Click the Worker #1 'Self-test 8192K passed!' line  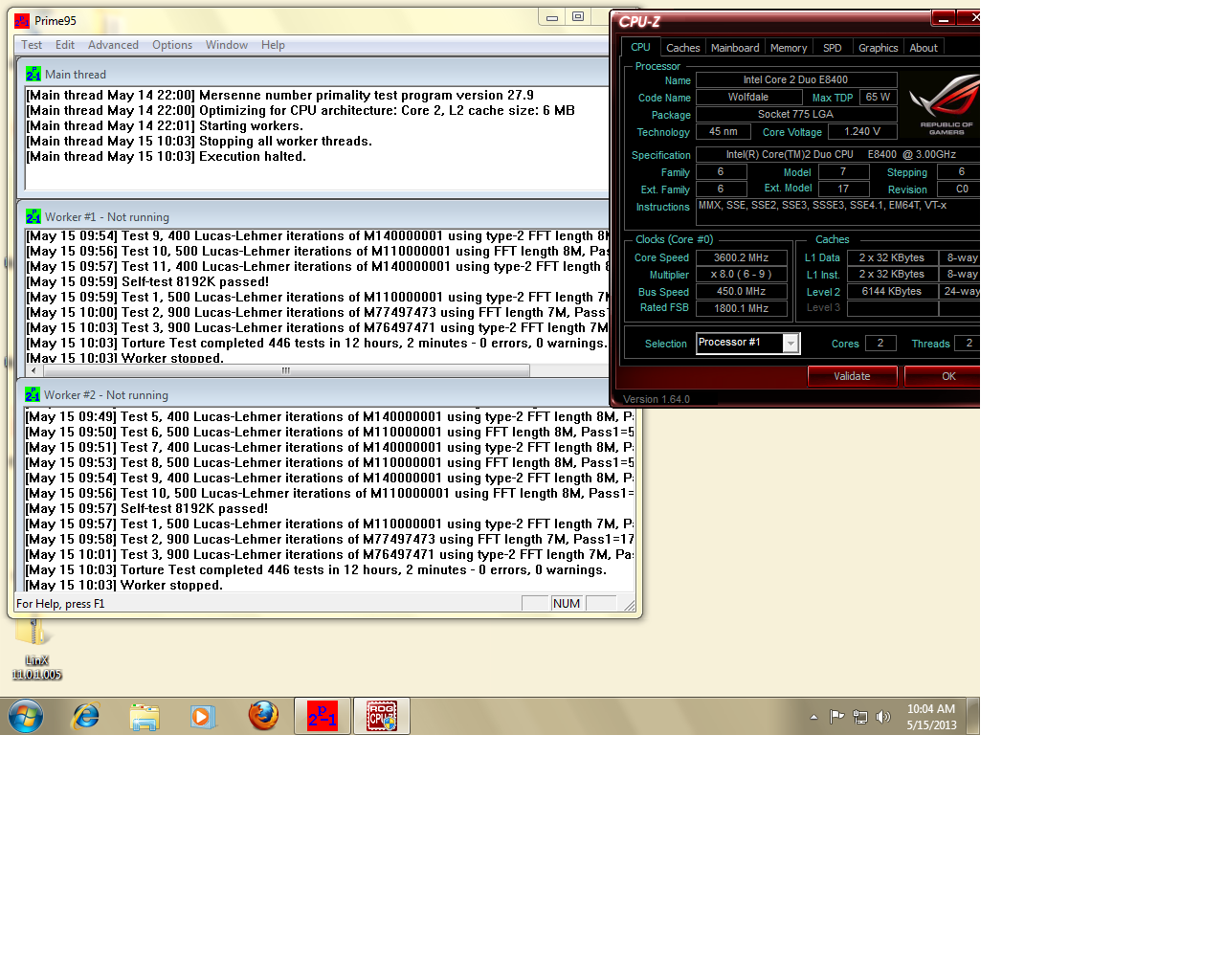click(147, 281)
